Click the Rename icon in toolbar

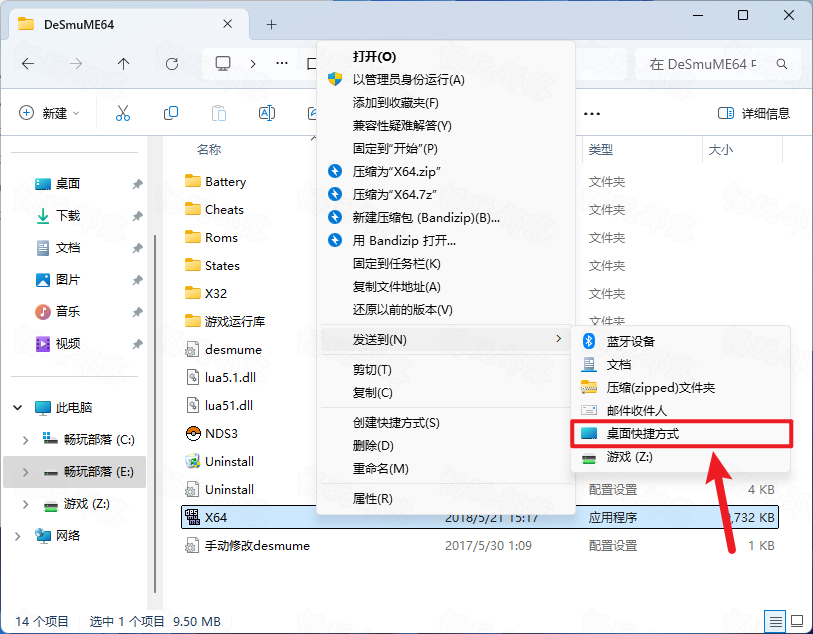[x=267, y=113]
